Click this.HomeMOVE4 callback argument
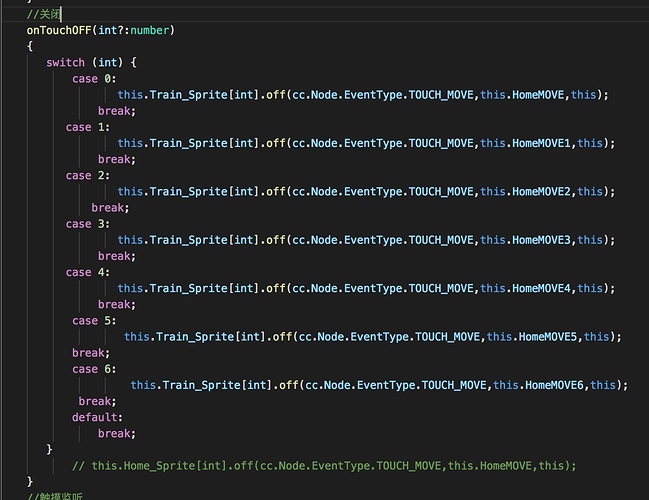This screenshot has height=500, width=649. (x=527, y=288)
